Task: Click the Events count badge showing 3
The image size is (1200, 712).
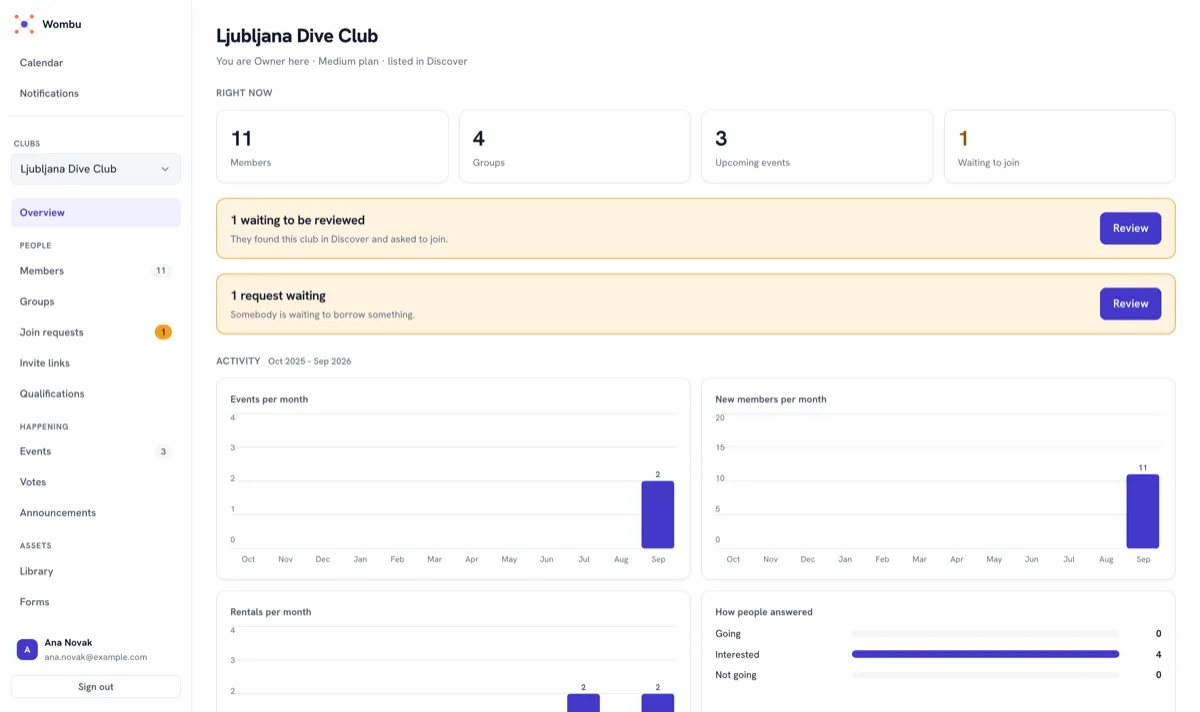Action: coord(163,451)
